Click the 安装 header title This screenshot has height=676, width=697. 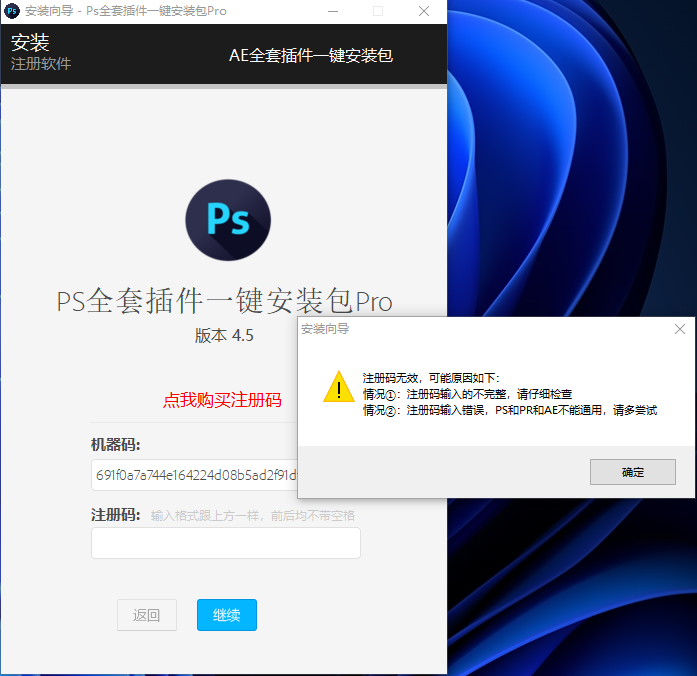click(30, 43)
